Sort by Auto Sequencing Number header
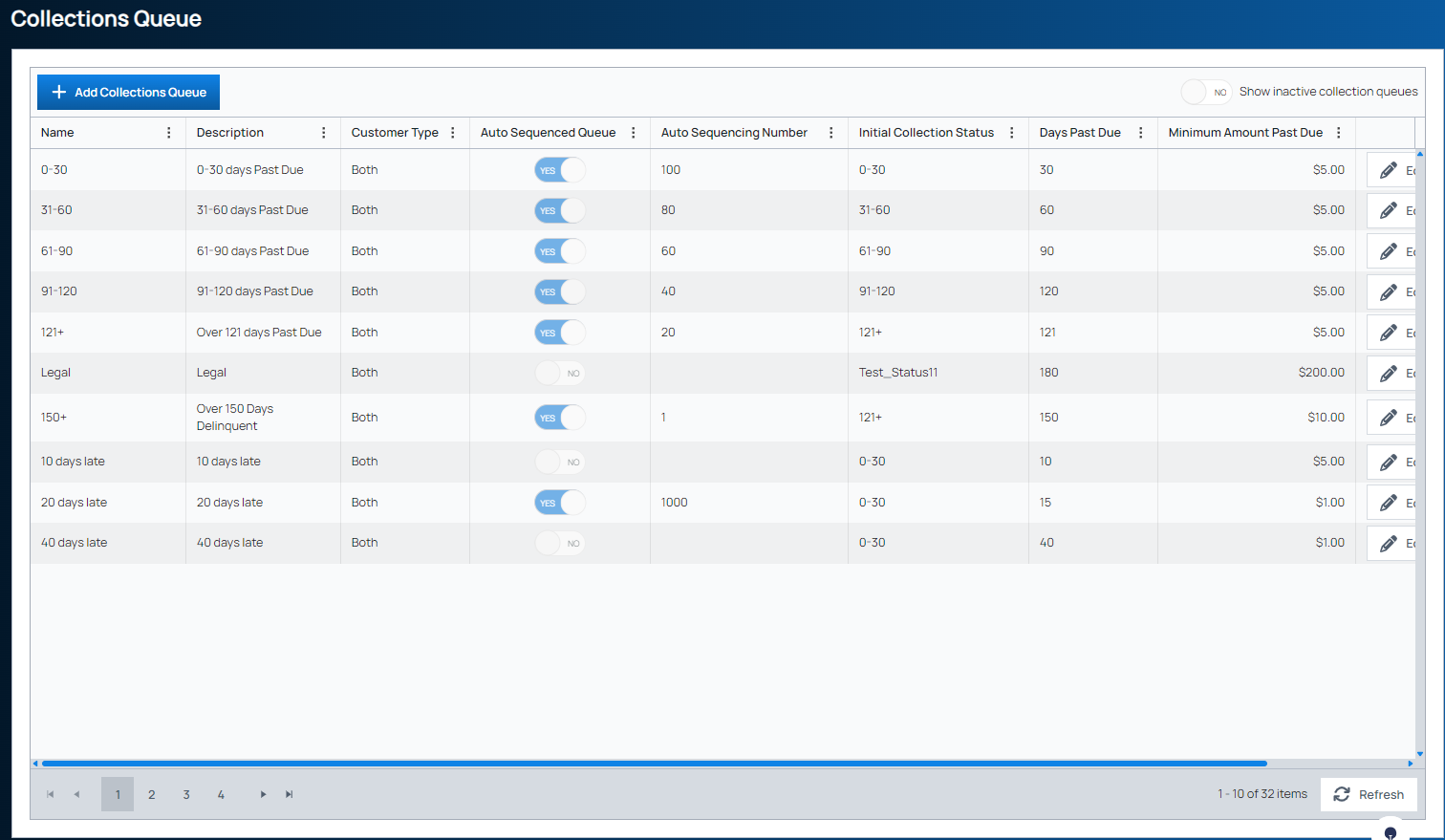 (x=734, y=133)
